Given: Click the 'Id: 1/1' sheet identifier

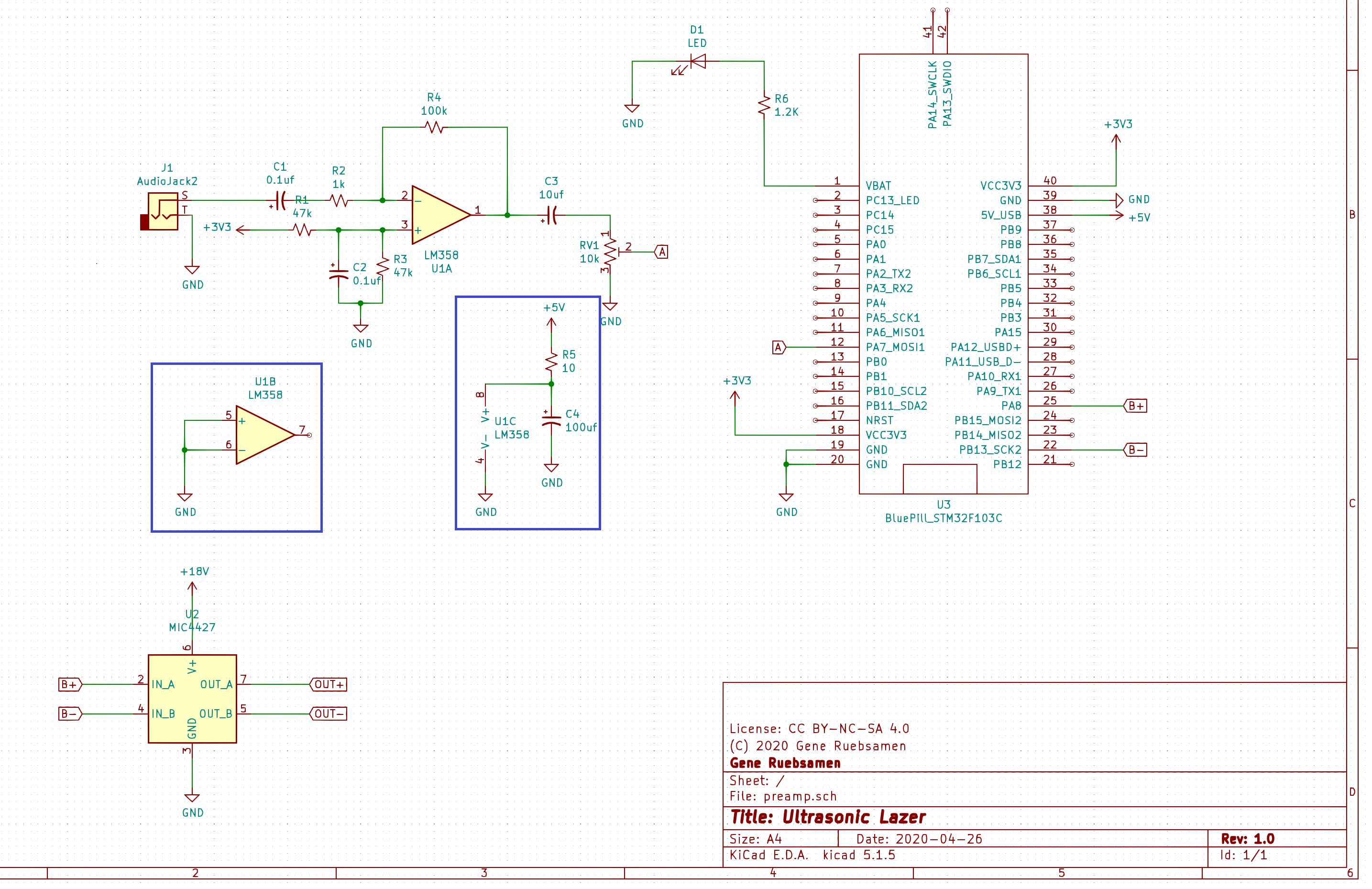Looking at the screenshot, I should 1245,856.
